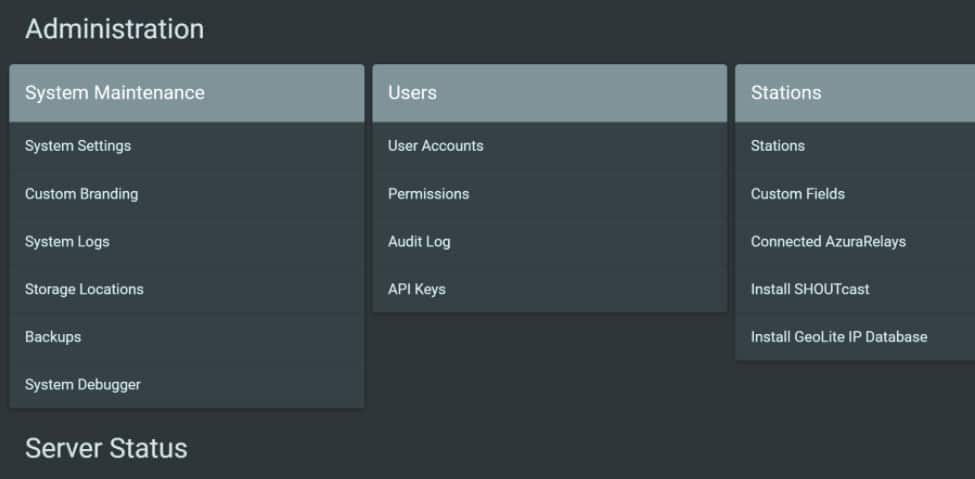Open the Backups page

click(x=53, y=337)
